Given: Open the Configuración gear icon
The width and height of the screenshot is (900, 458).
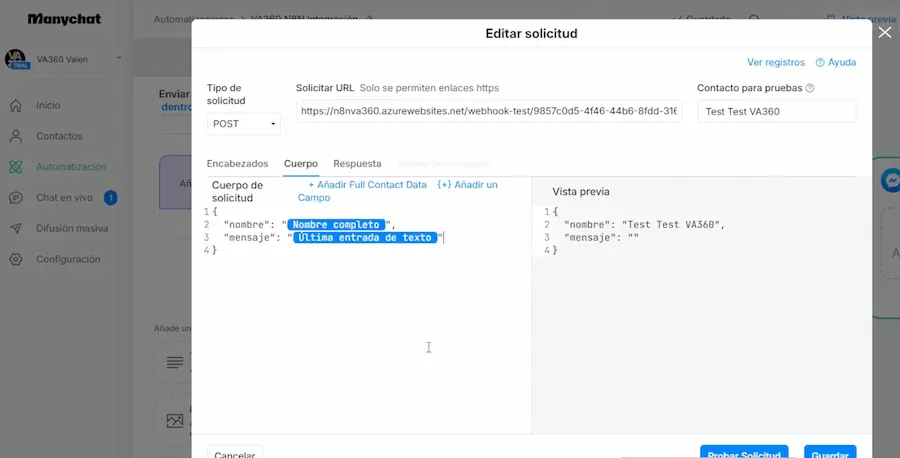Looking at the screenshot, I should 16,259.
